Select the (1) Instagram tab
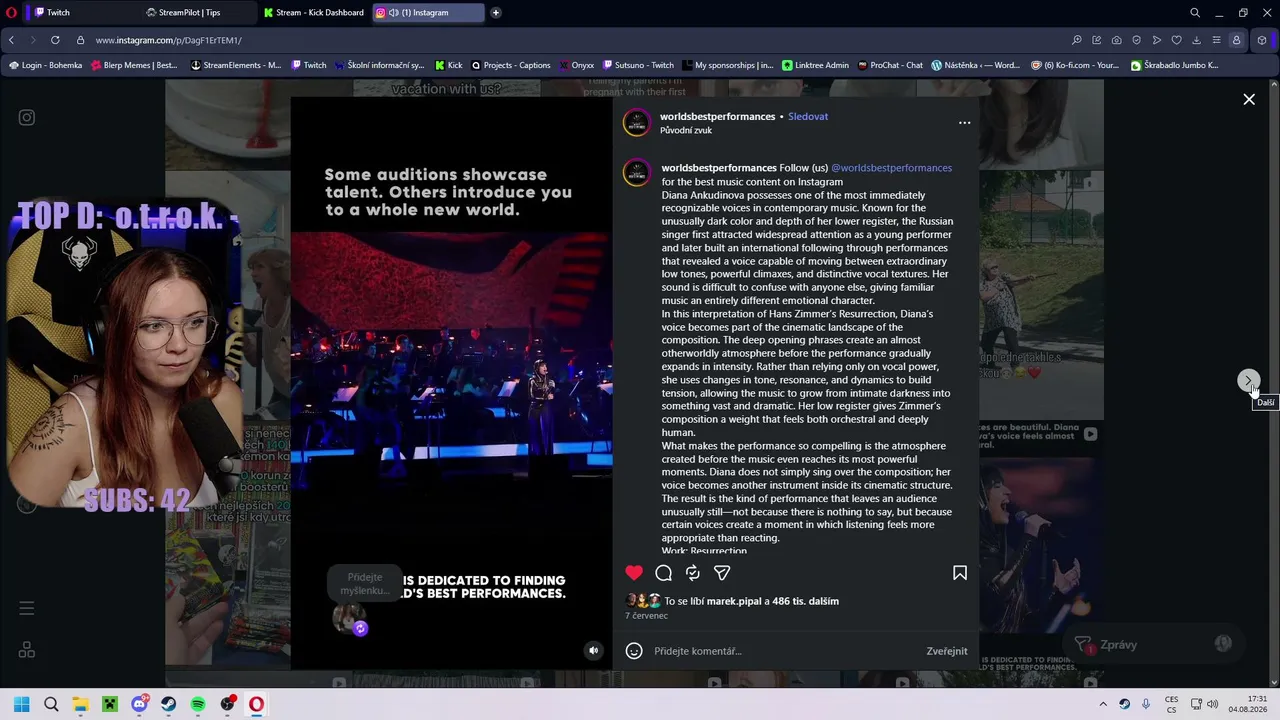The width and height of the screenshot is (1280, 720). click(428, 13)
